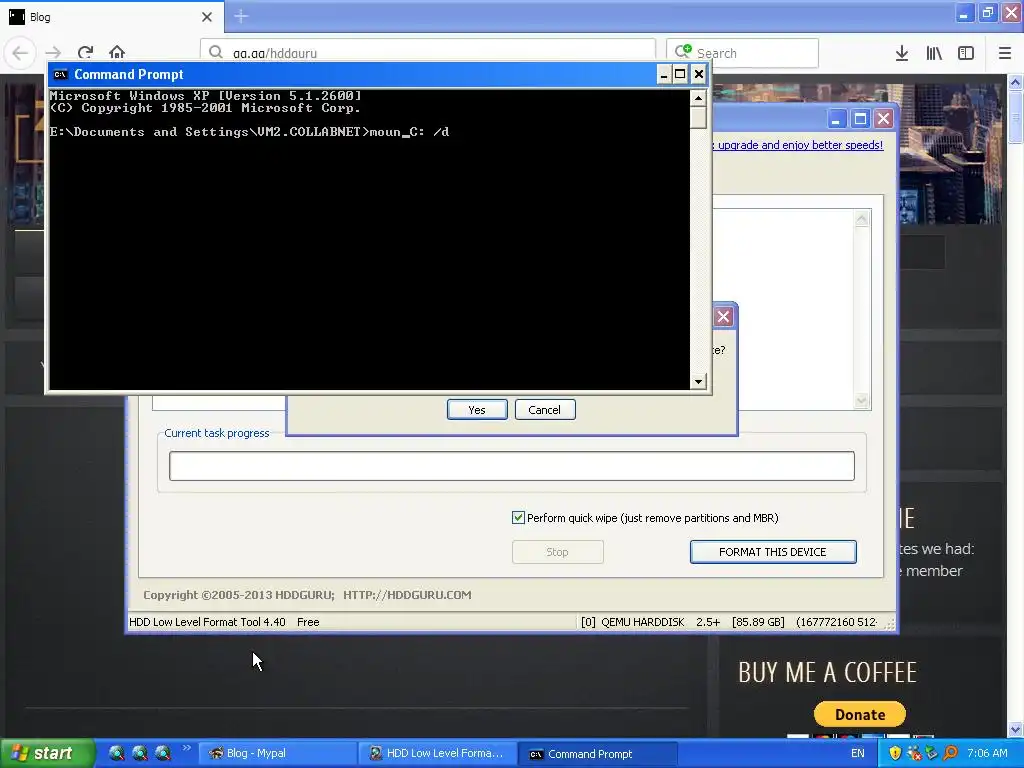Open a new browser tab with plus
The width and height of the screenshot is (1024, 768).
241,16
